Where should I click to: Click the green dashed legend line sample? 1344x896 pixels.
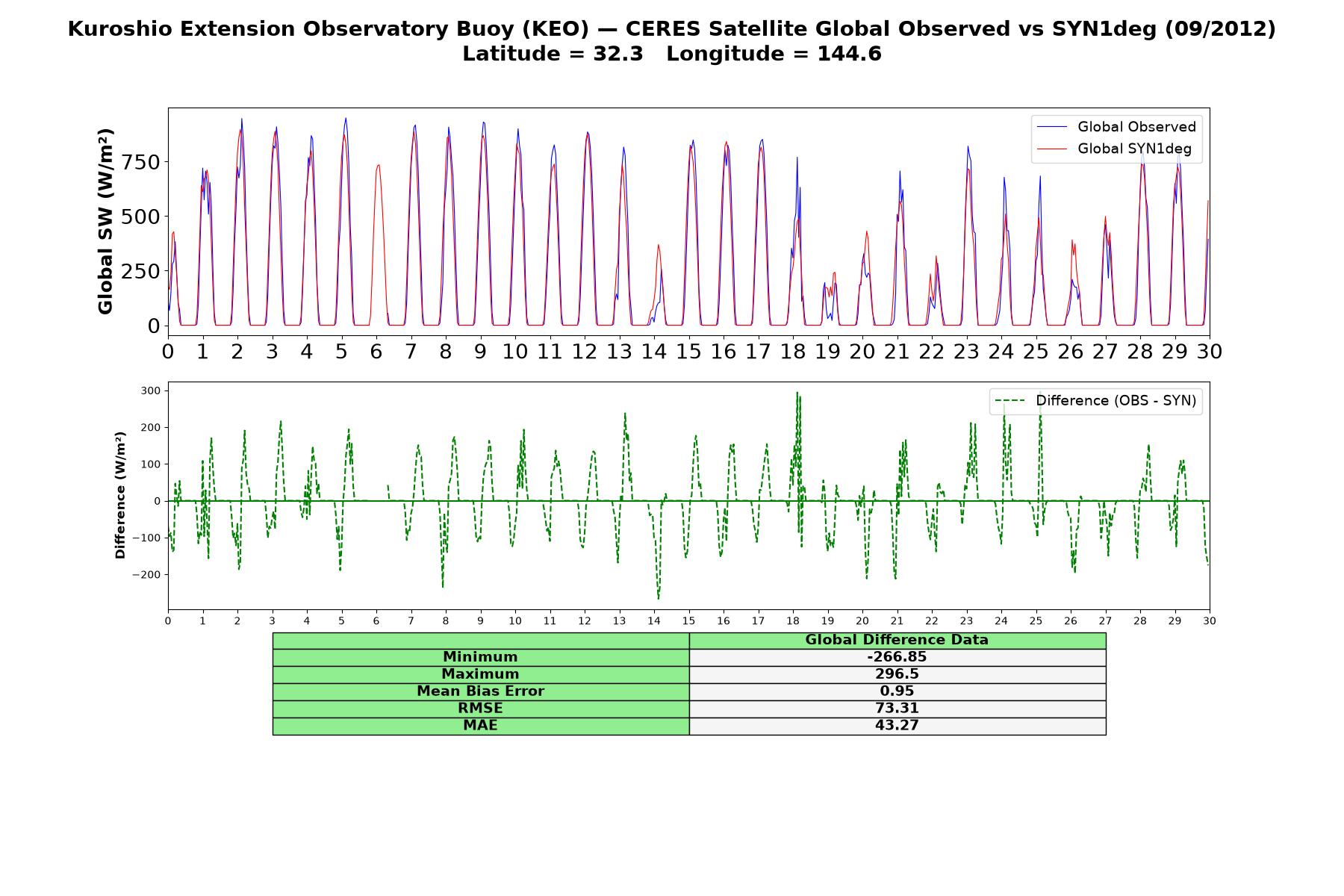[1010, 401]
